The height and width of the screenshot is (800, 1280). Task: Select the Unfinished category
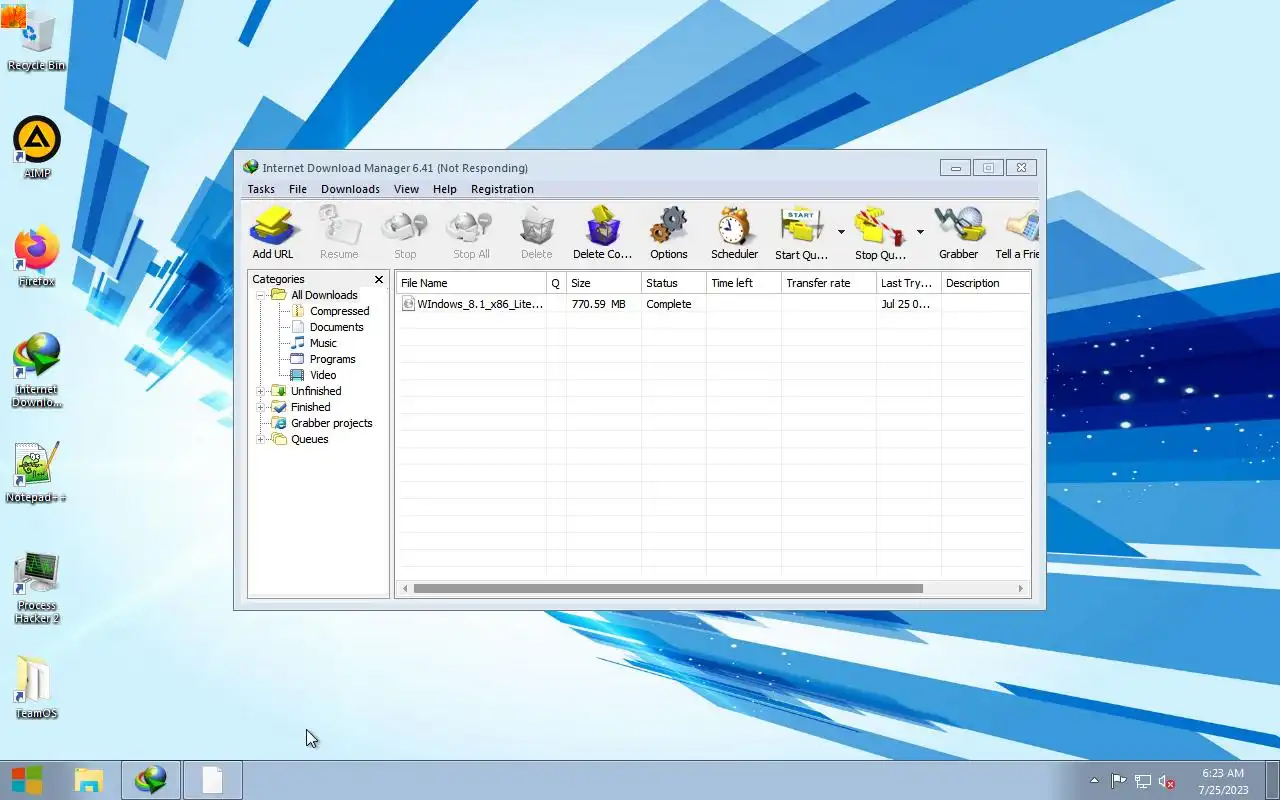(x=316, y=391)
